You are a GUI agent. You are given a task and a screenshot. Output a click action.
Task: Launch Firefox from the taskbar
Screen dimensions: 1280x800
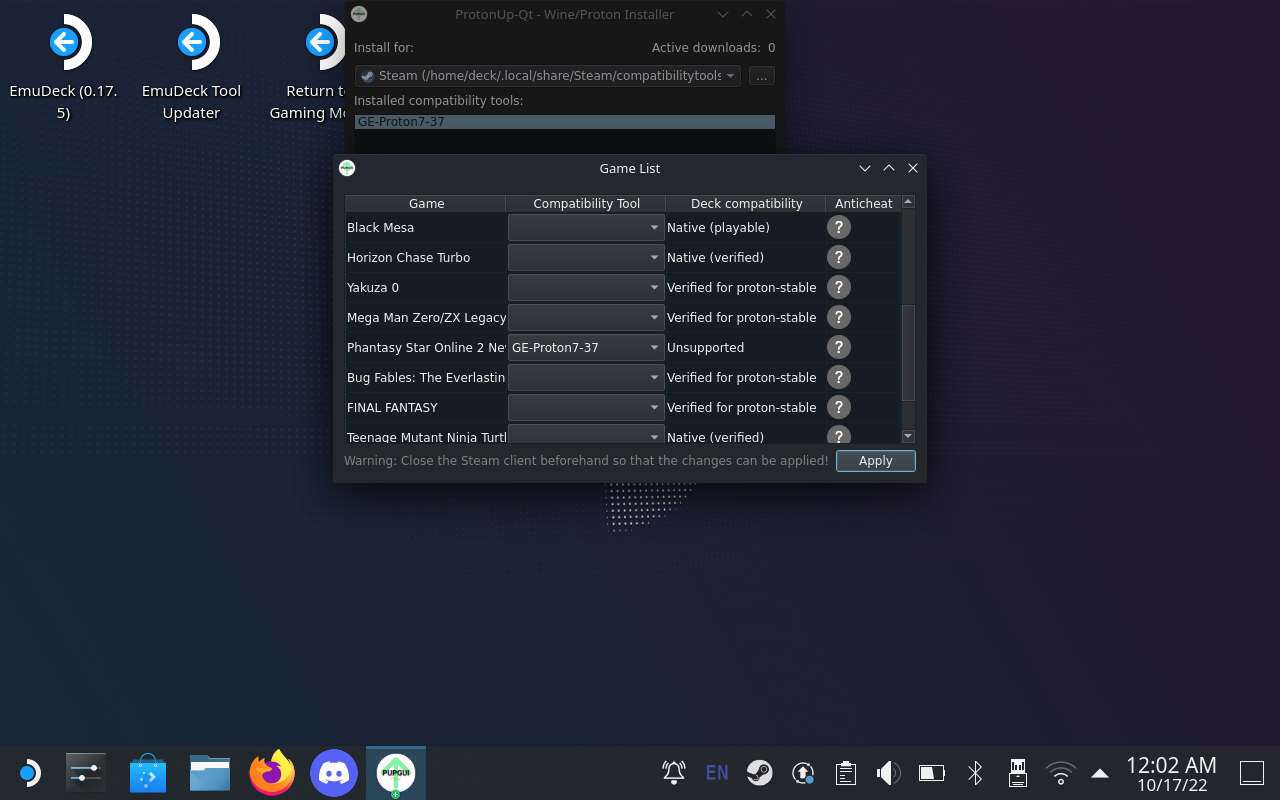(272, 773)
